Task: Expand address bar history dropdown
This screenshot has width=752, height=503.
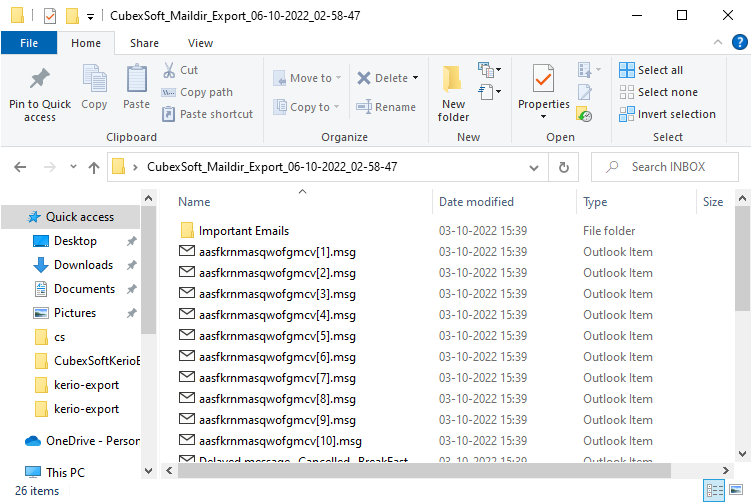Action: (534, 167)
